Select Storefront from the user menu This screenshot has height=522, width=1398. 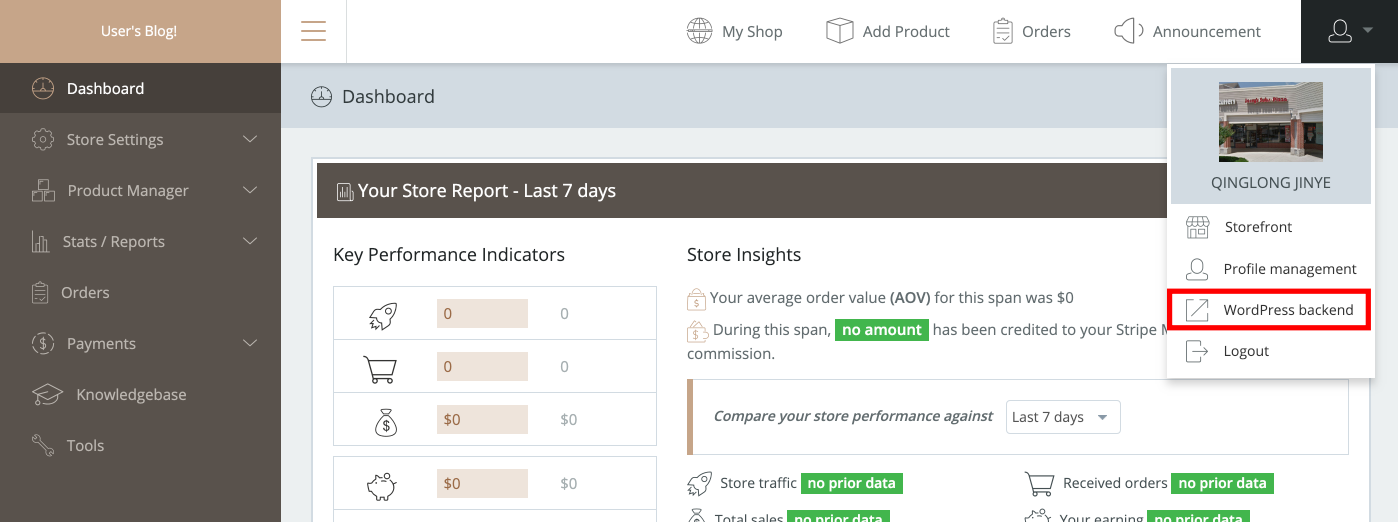(1258, 227)
